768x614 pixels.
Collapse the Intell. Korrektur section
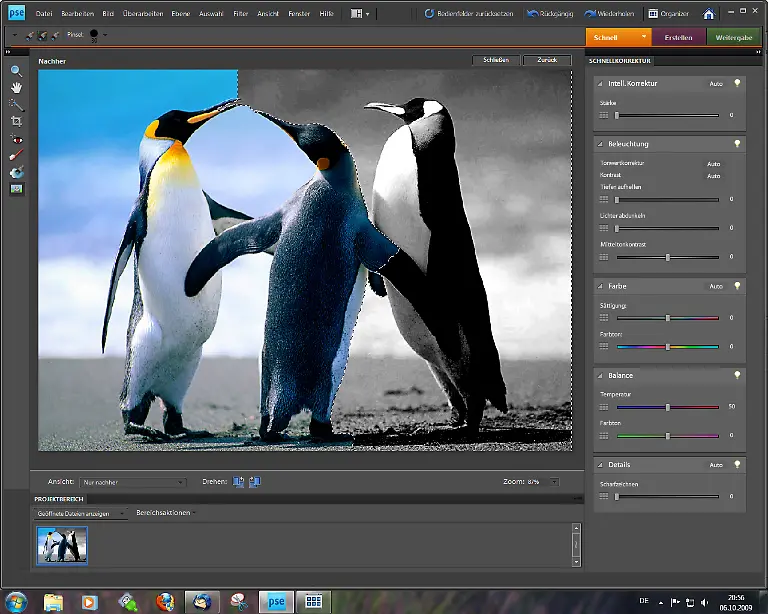pyautogui.click(x=601, y=84)
